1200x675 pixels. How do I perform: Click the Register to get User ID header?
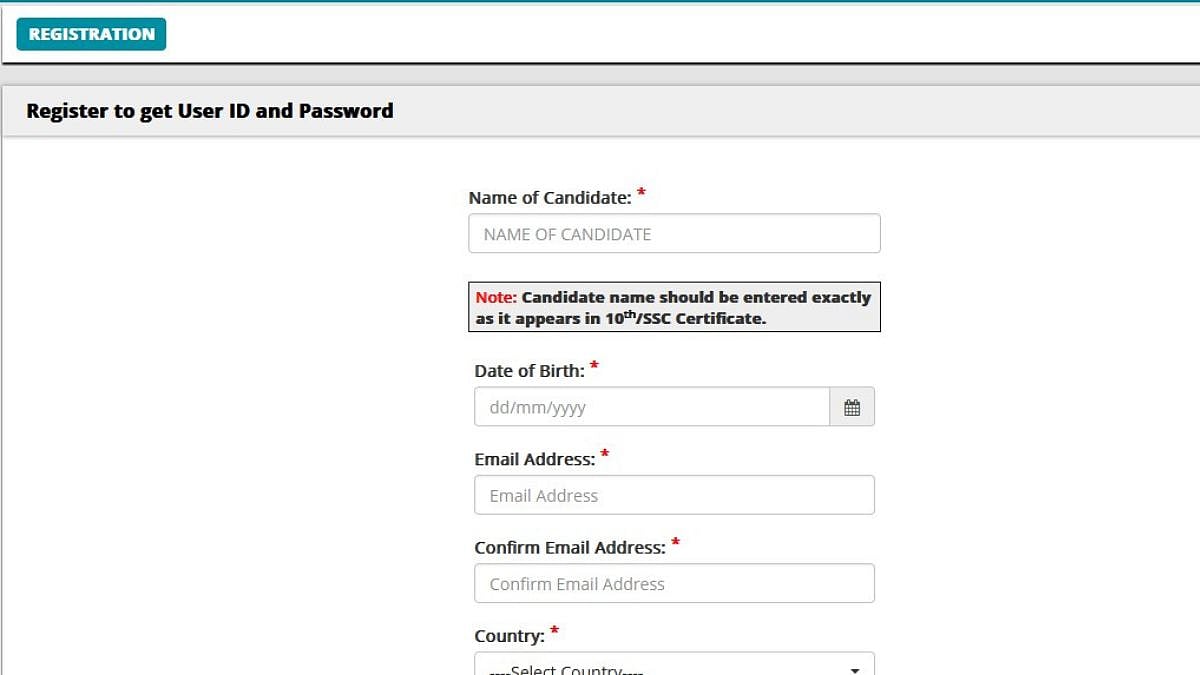tap(210, 111)
